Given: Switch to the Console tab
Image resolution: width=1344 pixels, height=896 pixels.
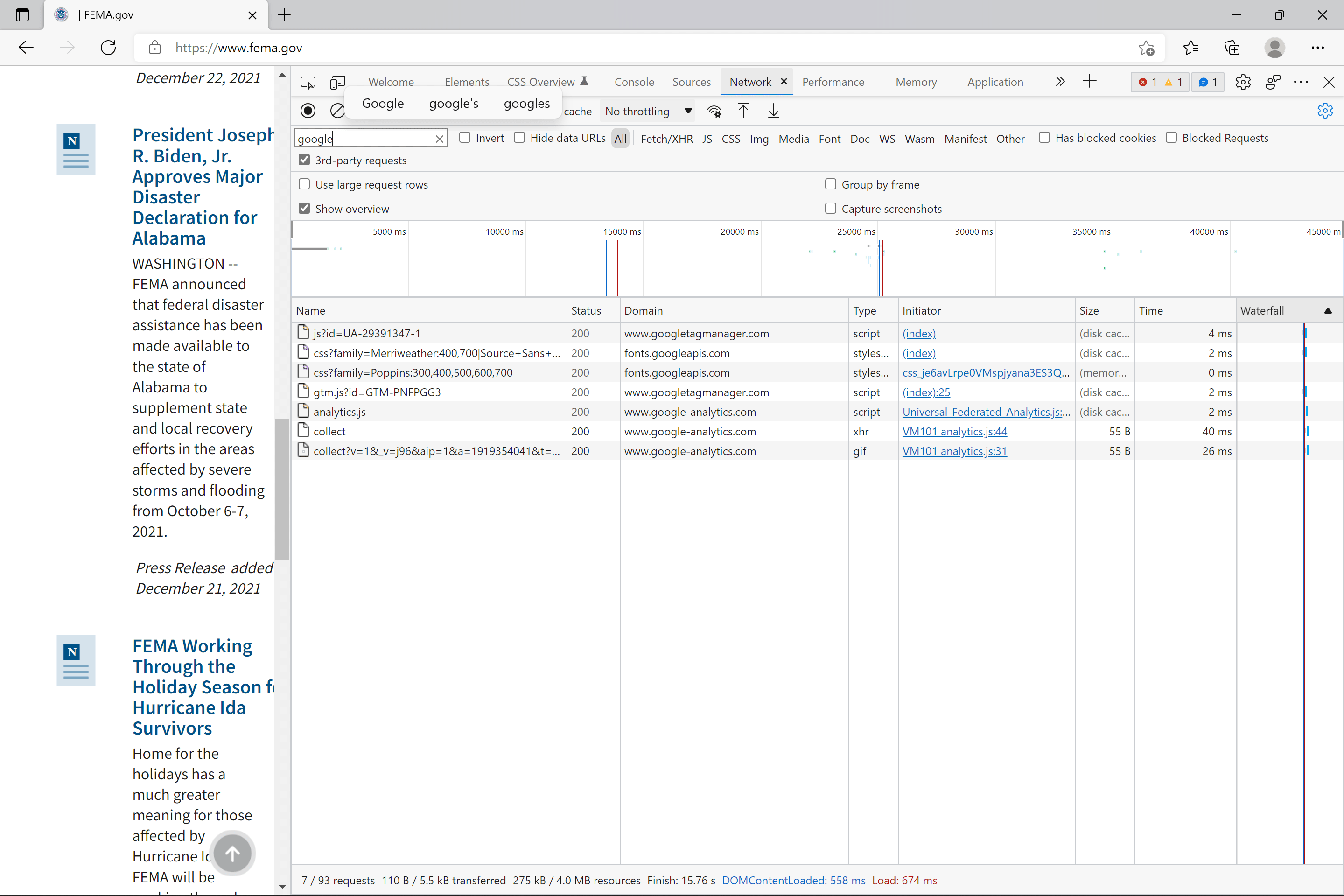Looking at the screenshot, I should [x=634, y=82].
